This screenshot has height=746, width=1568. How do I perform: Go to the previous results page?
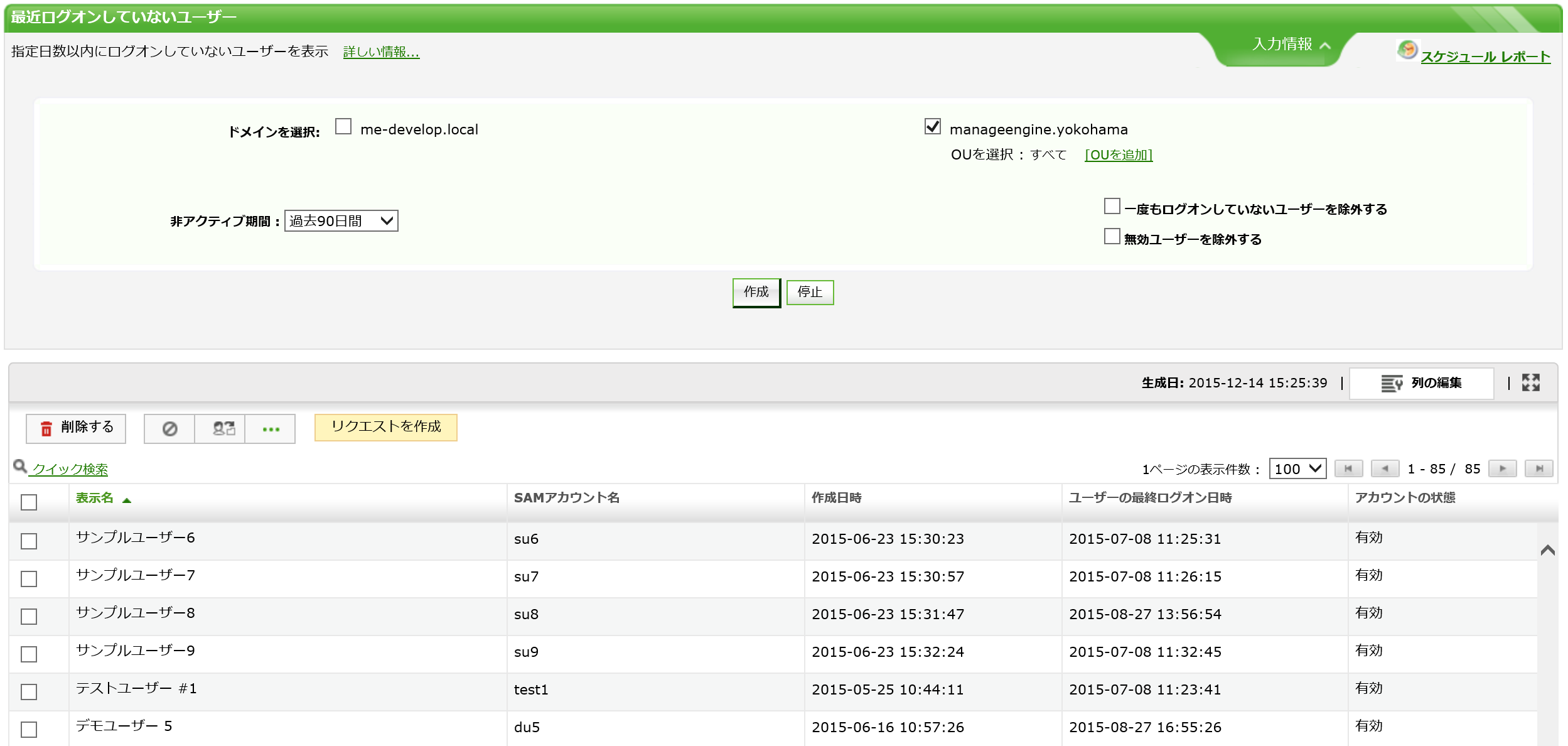coord(1384,468)
